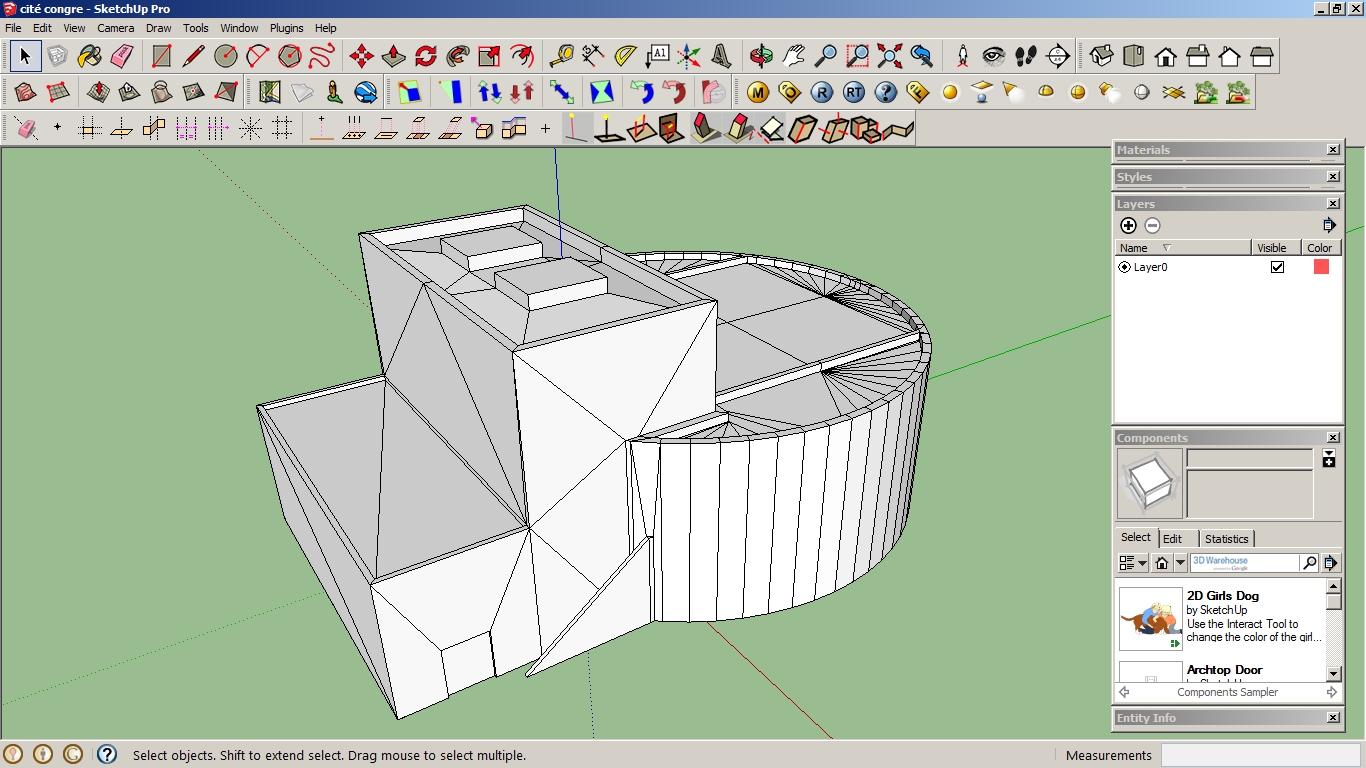Select the Walk footprints tool

(1026, 56)
